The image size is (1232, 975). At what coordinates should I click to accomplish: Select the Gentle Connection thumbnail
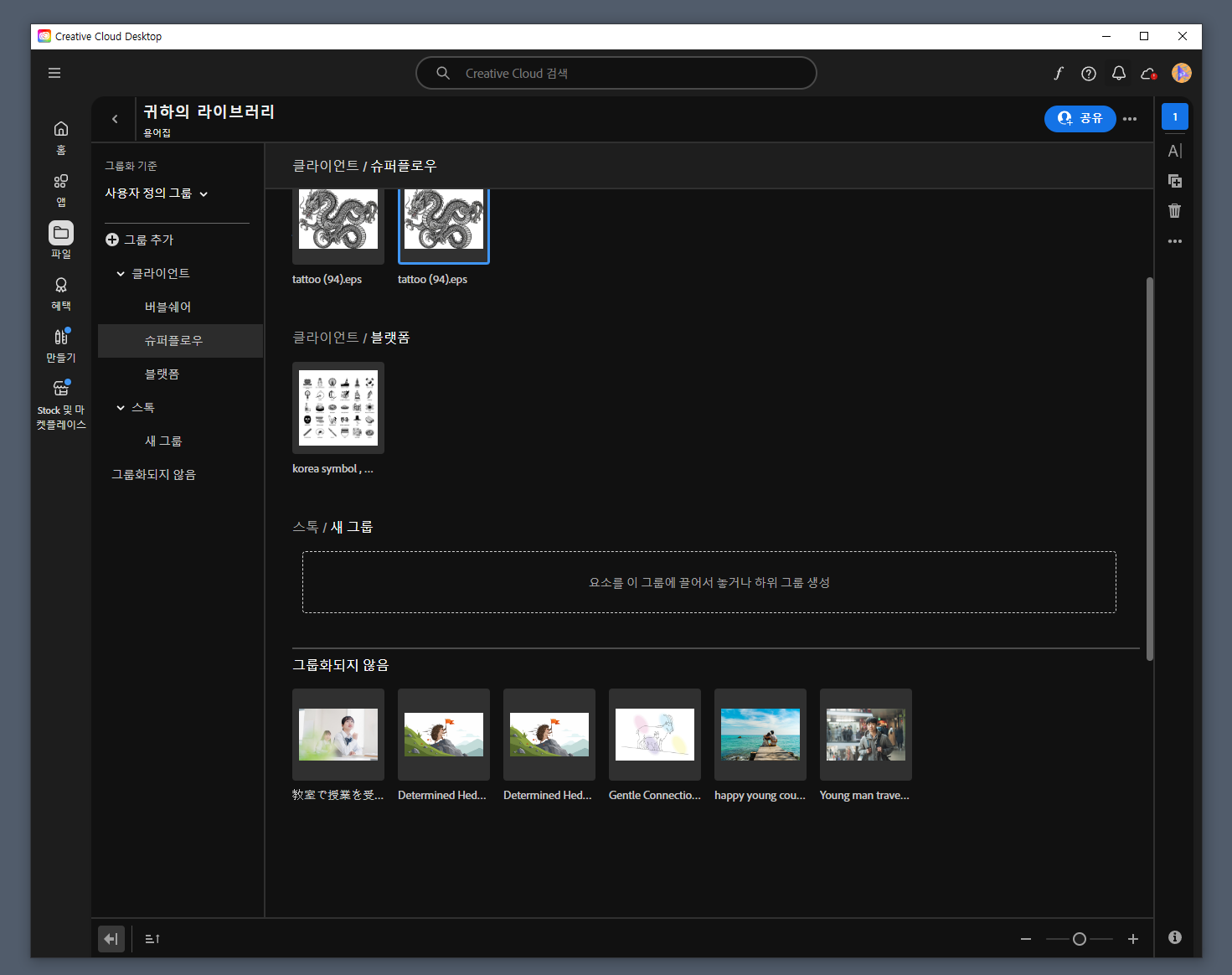pos(655,735)
